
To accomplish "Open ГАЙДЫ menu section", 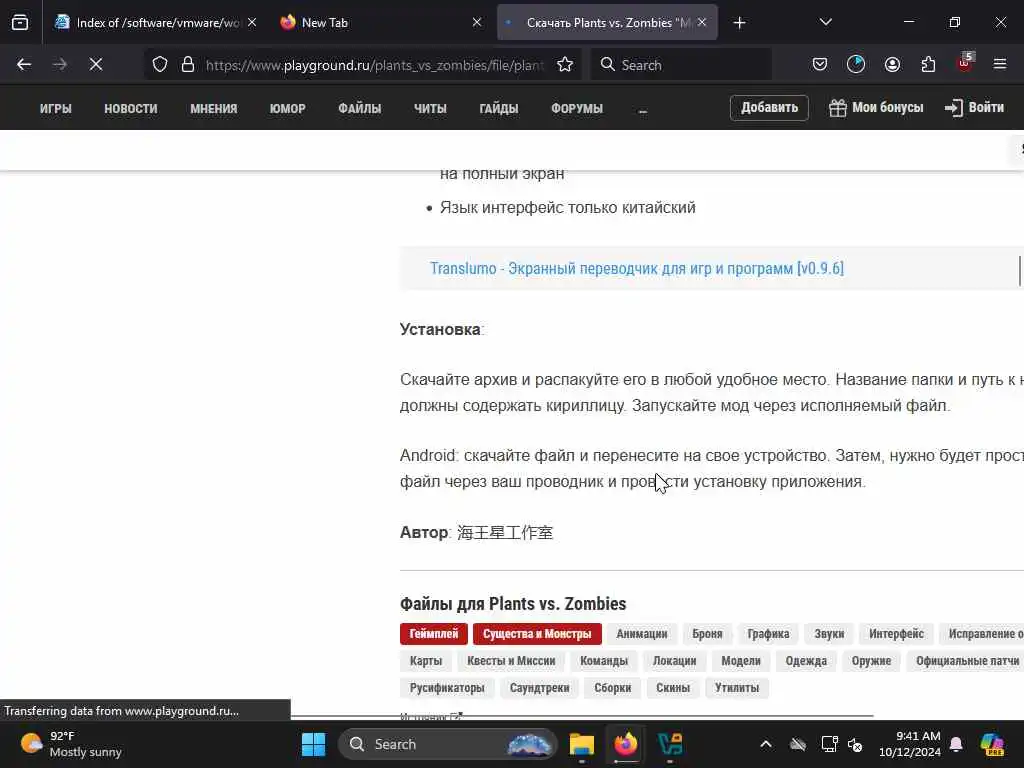I will pyautogui.click(x=499, y=108).
